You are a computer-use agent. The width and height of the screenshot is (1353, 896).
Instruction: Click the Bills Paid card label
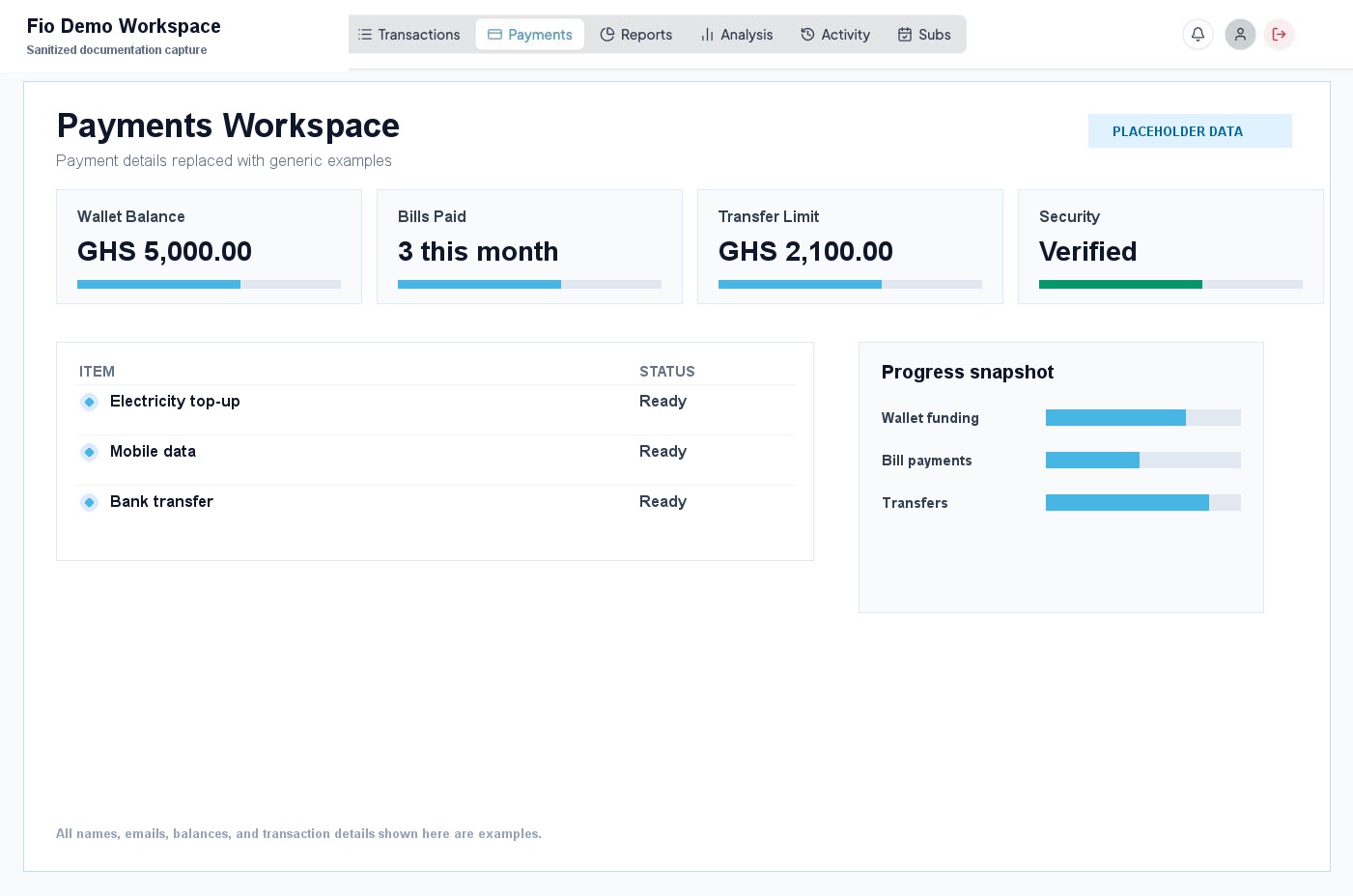coord(432,217)
